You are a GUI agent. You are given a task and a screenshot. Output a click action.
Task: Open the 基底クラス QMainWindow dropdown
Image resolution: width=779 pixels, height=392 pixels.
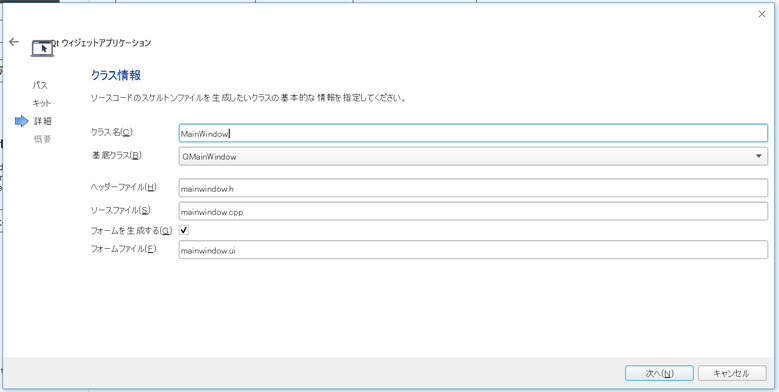[473, 156]
